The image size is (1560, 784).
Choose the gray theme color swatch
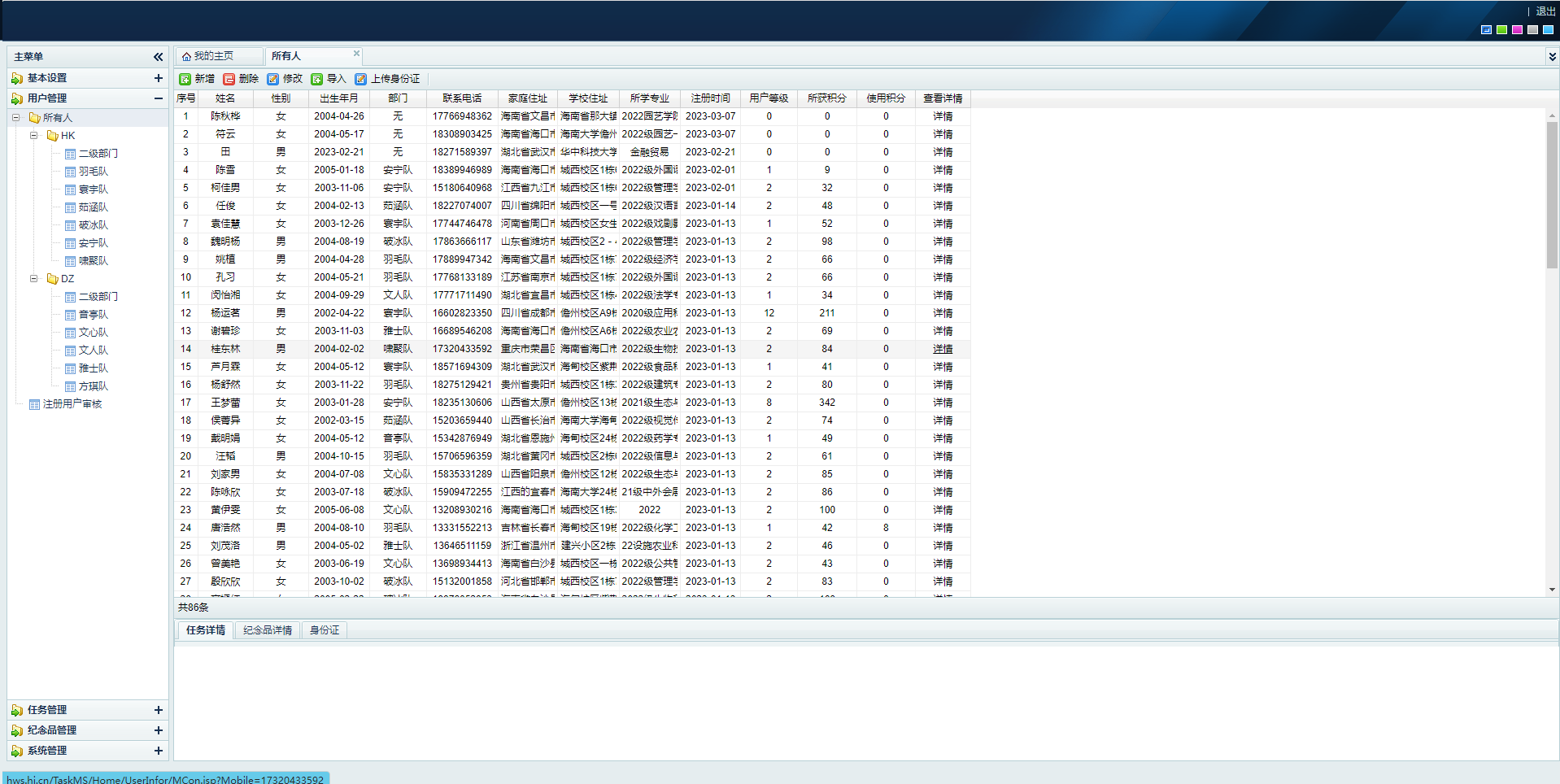click(1532, 30)
